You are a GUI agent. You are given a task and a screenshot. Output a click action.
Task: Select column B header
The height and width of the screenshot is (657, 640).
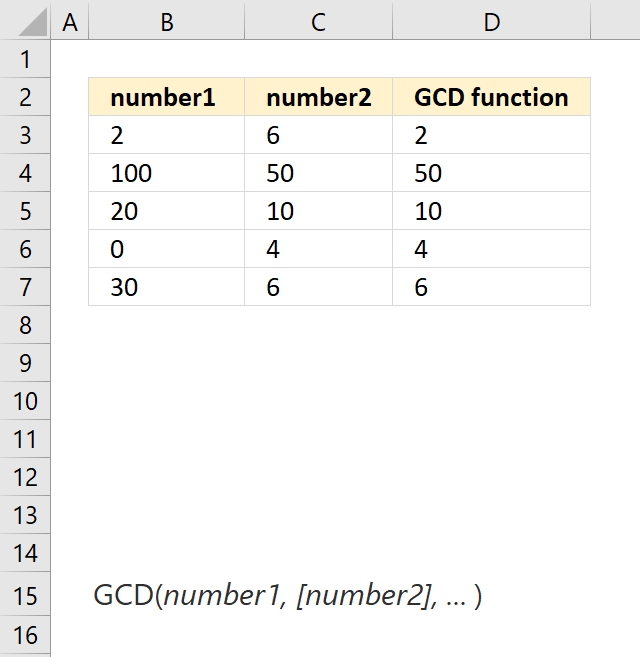pyautogui.click(x=166, y=20)
